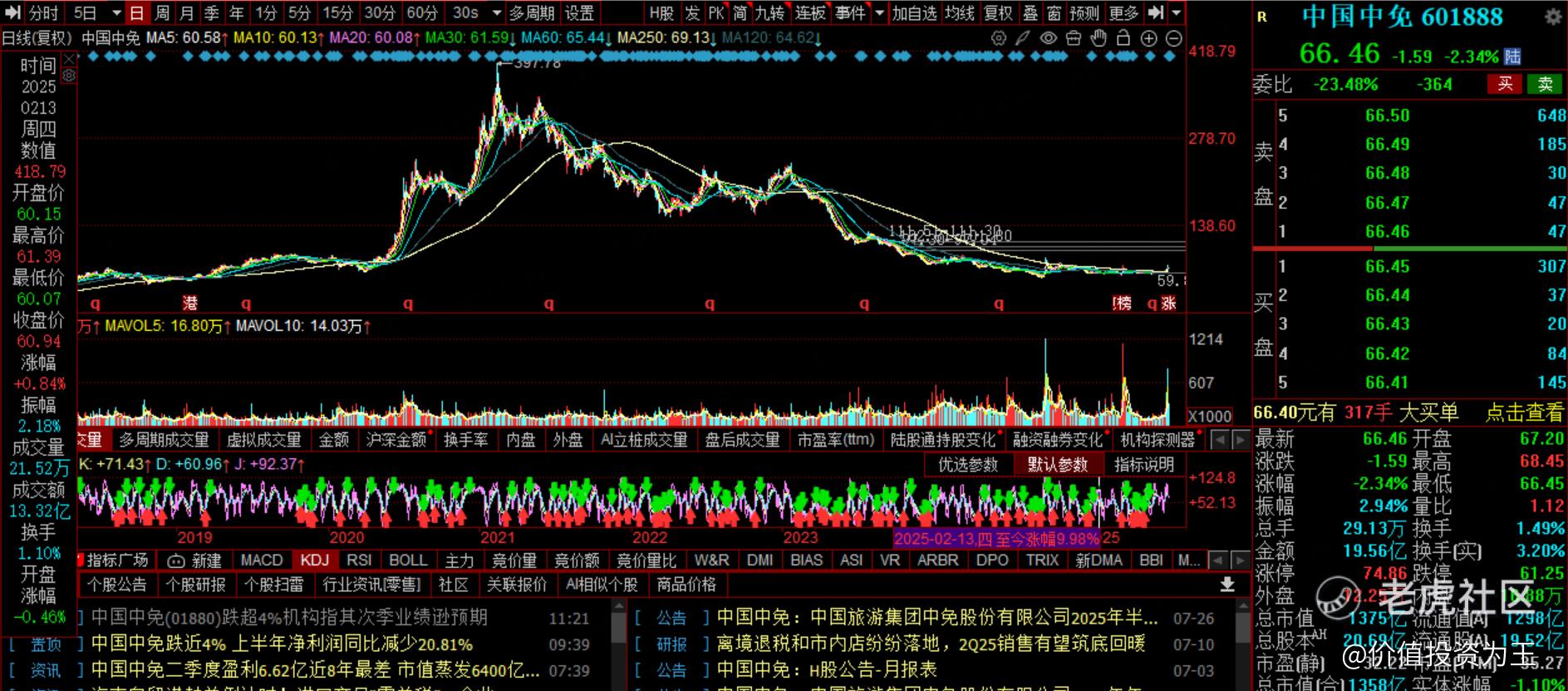This screenshot has height=691, width=1568.
Task: Expand the dropdown next to 5日
Action: [x=116, y=13]
